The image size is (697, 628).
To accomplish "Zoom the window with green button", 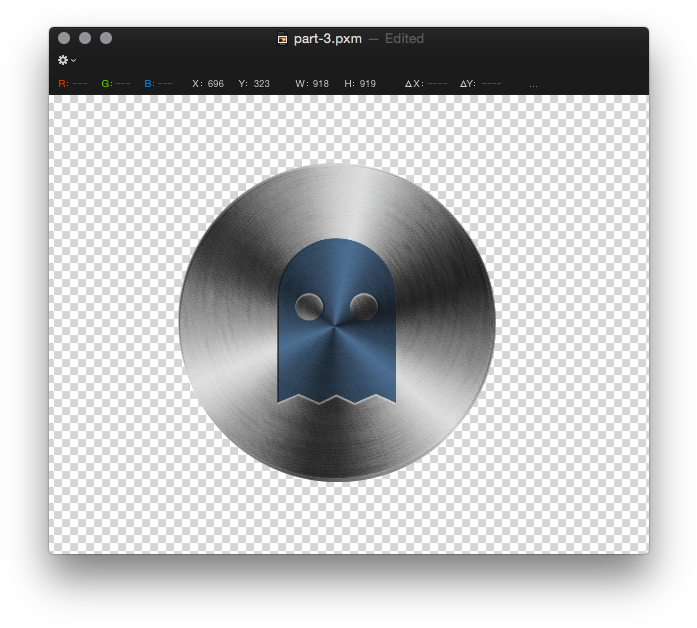I will 106,38.
